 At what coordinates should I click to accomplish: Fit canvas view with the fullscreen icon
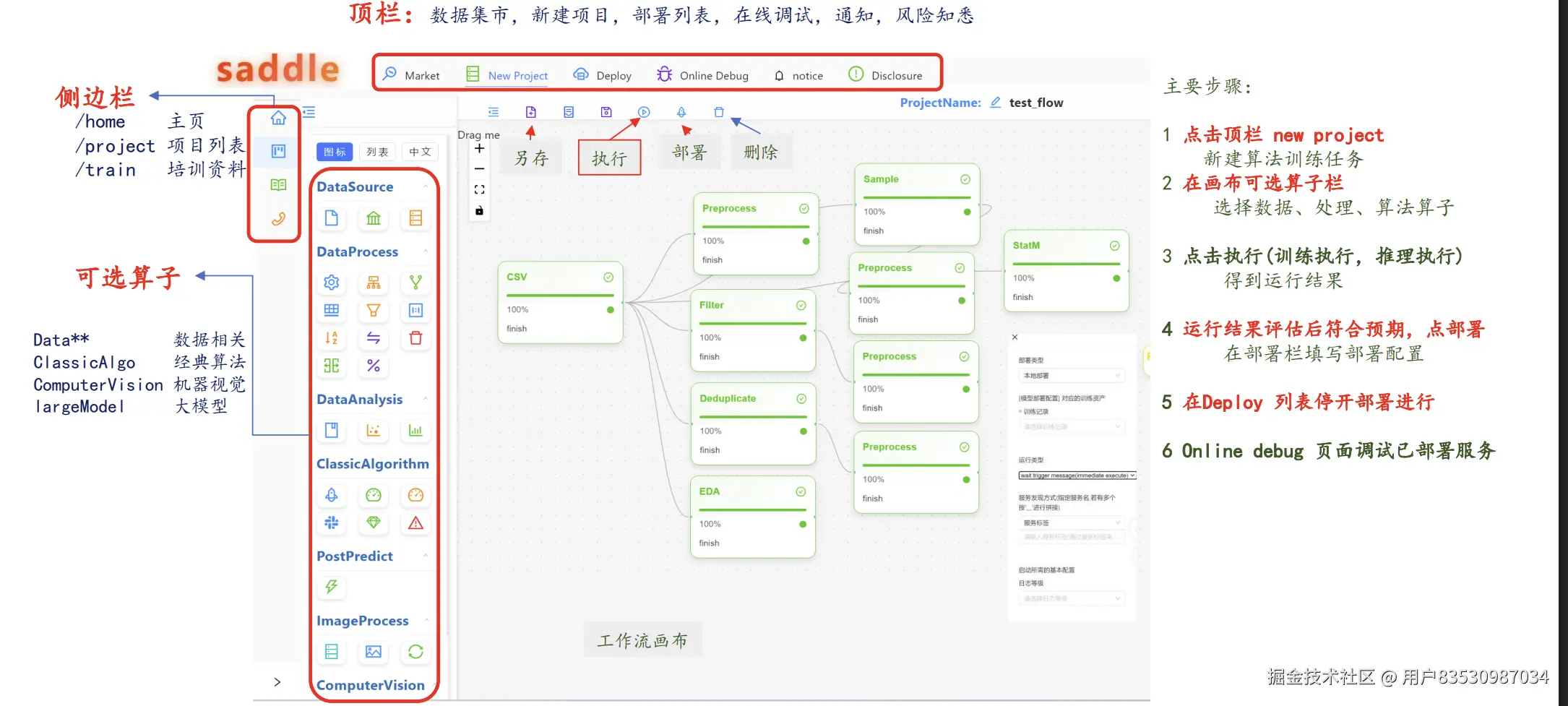479,190
